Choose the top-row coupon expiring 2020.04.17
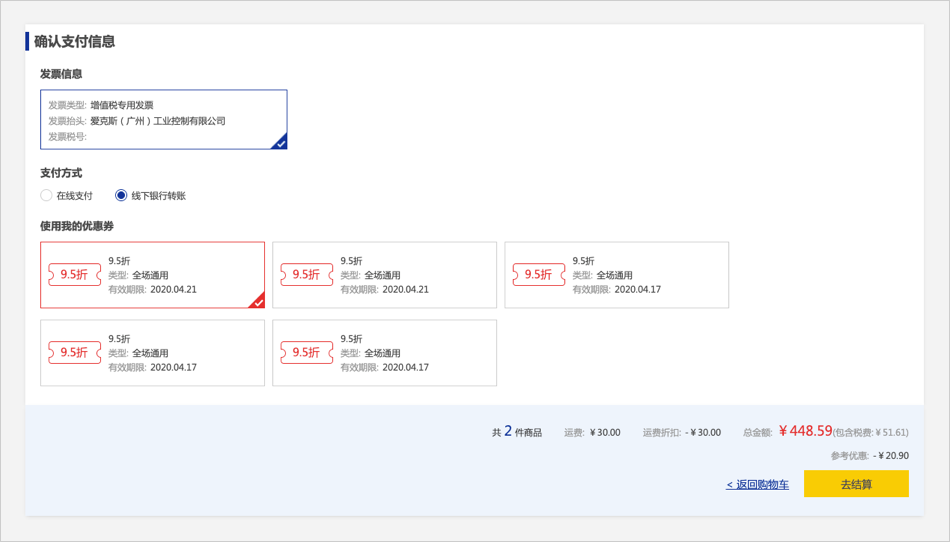 tap(616, 274)
